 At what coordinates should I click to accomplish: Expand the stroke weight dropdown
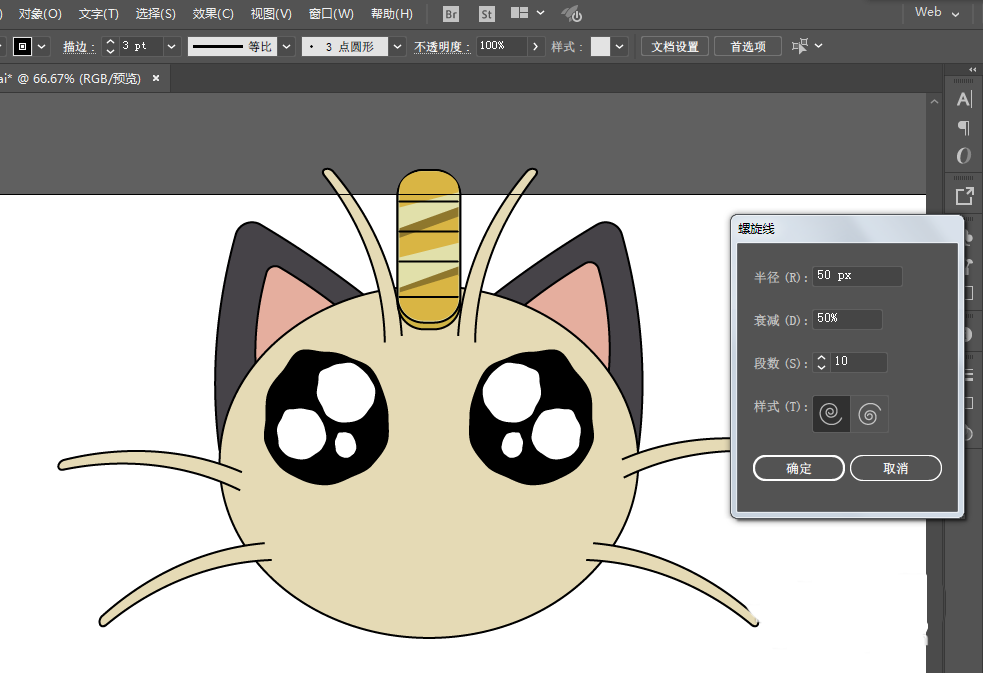coord(171,47)
